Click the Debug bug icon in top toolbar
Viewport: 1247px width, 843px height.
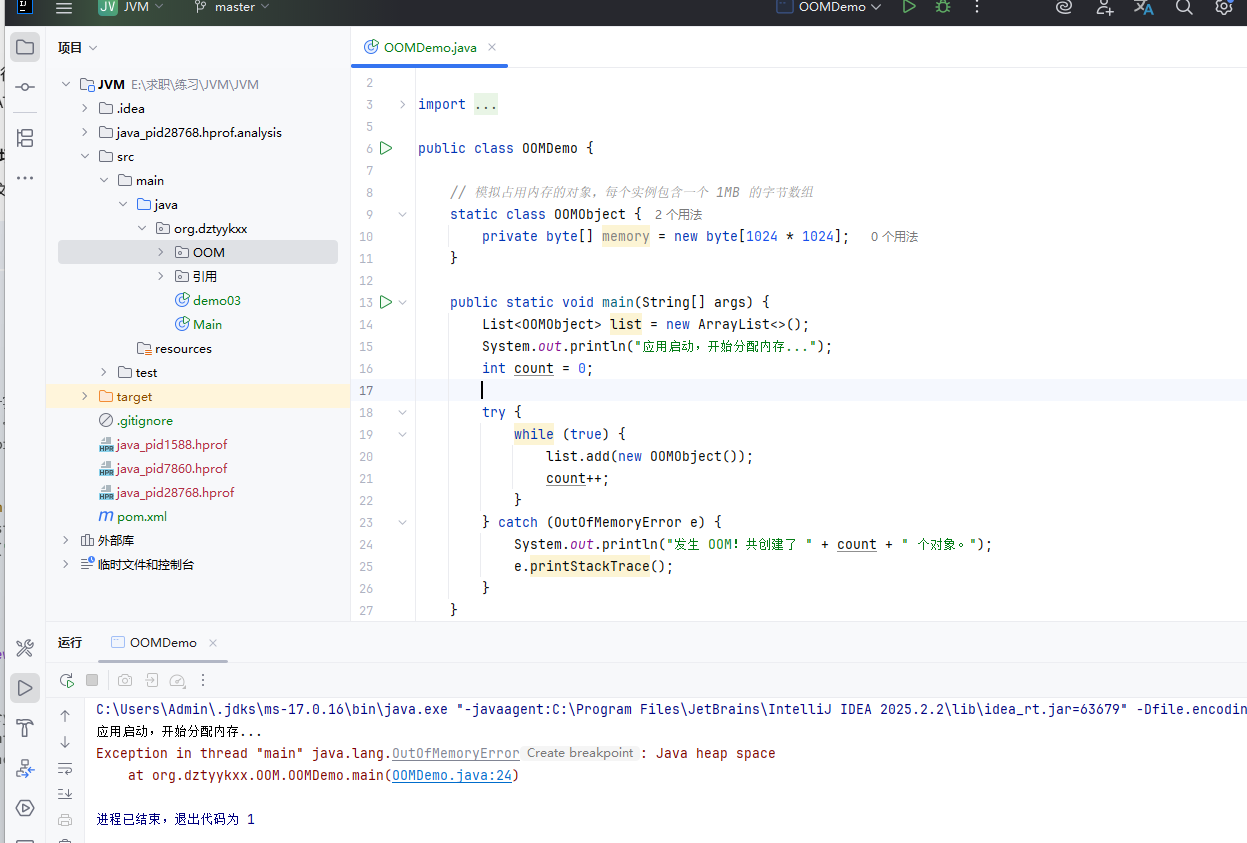tap(941, 7)
